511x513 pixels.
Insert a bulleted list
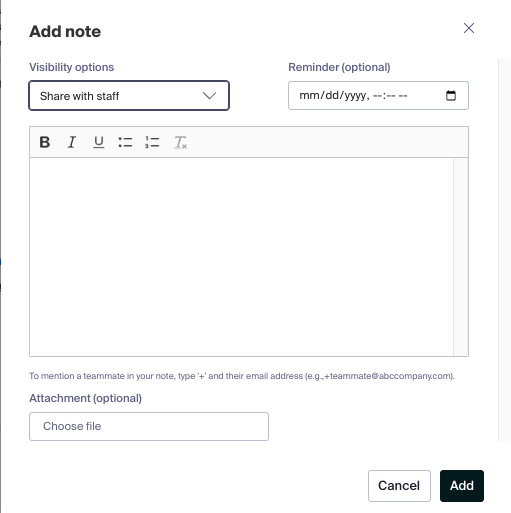pos(125,142)
